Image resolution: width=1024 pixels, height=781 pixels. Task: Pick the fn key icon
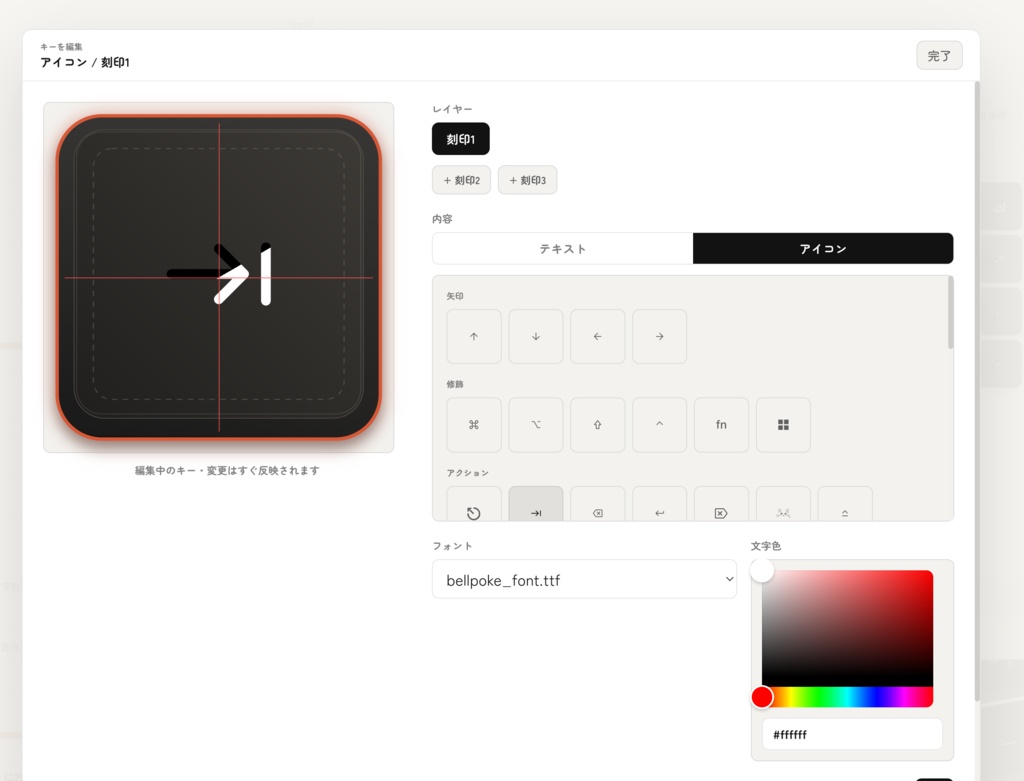[x=721, y=424]
